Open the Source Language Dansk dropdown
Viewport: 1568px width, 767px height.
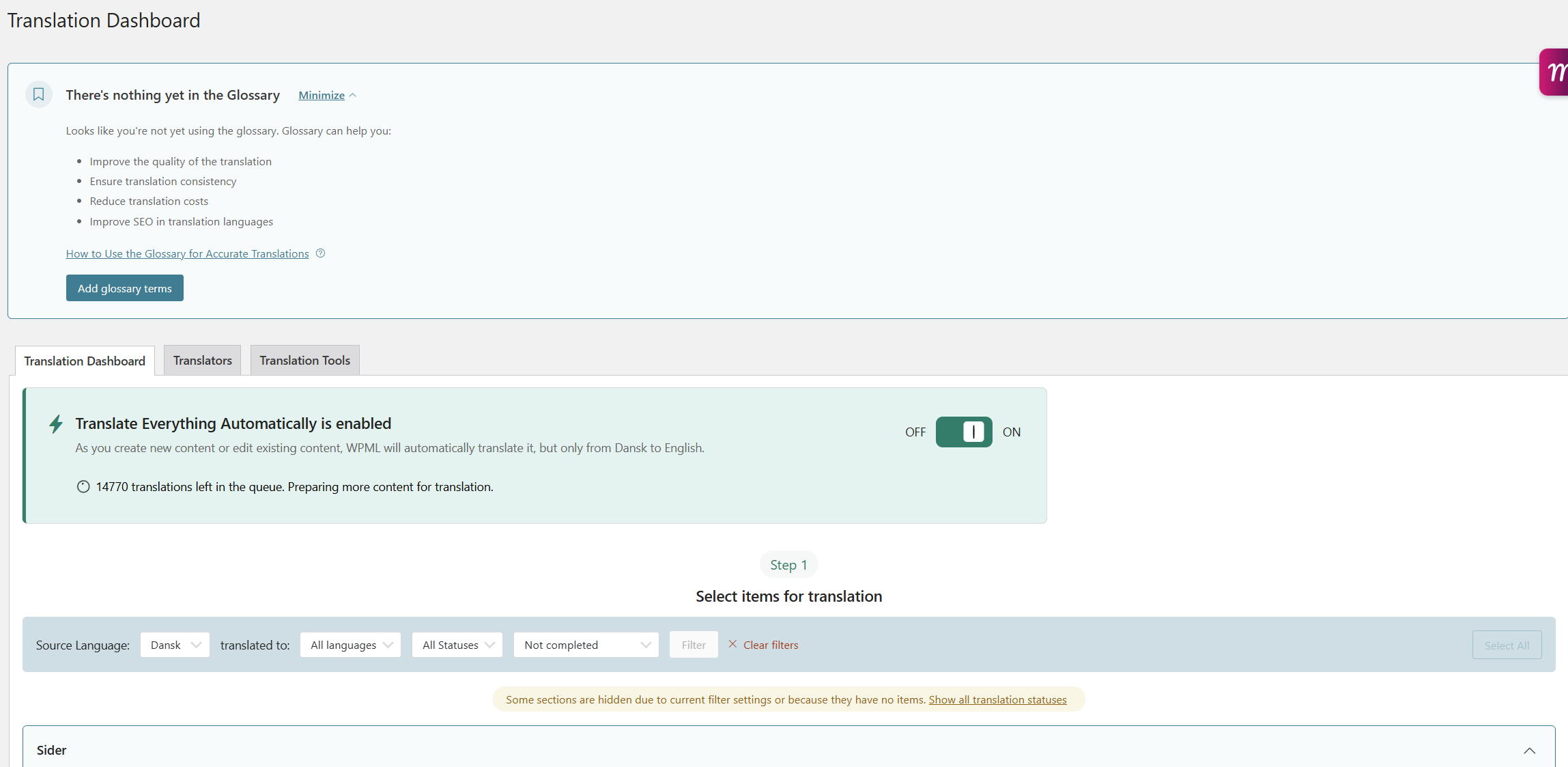click(x=175, y=645)
